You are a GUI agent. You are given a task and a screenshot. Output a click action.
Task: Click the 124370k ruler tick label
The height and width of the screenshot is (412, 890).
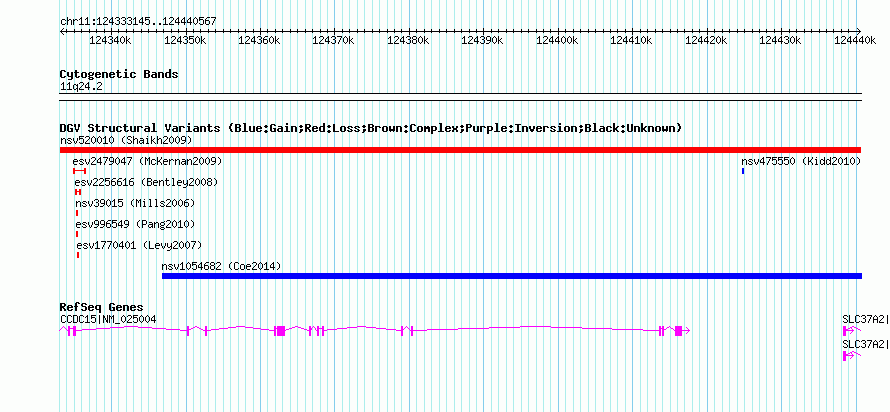tap(334, 40)
